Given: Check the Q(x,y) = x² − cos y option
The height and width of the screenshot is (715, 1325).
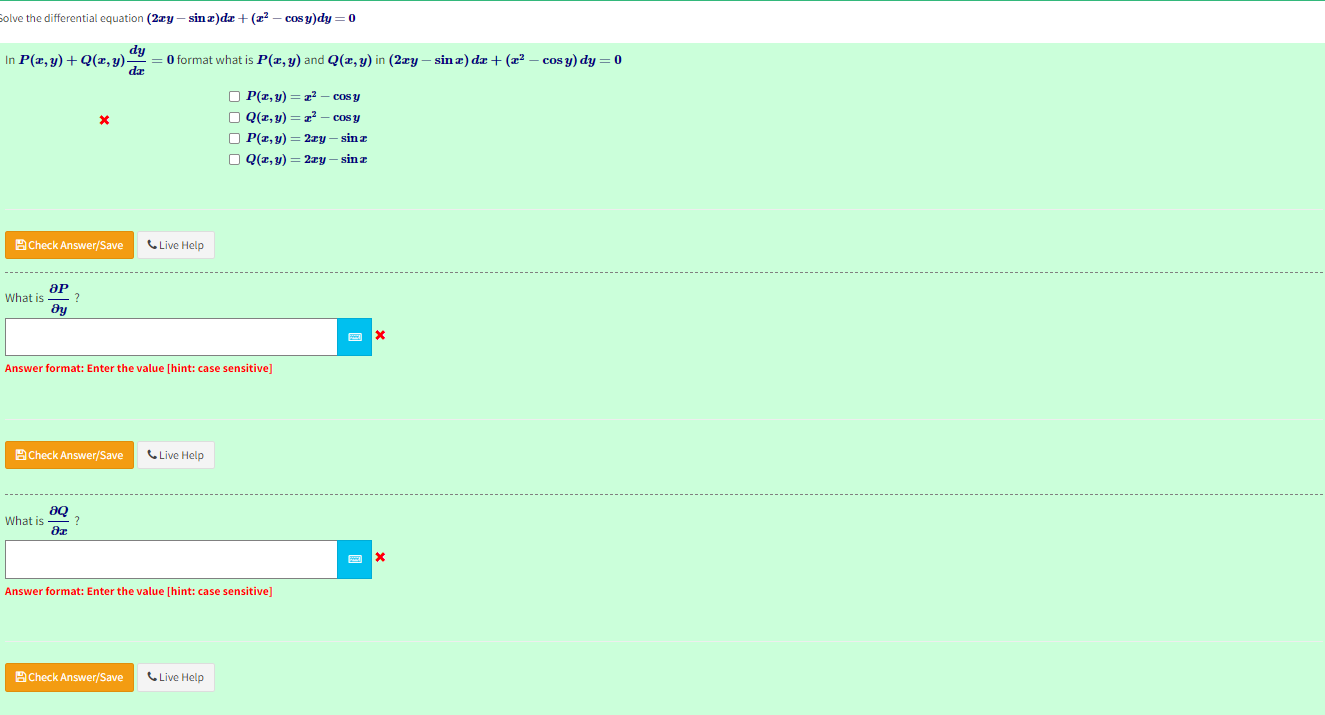Looking at the screenshot, I should [x=234, y=118].
